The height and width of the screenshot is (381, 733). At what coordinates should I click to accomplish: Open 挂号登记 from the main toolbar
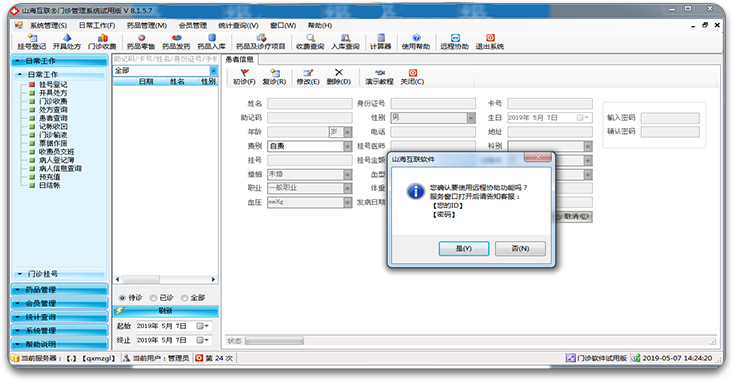click(x=32, y=42)
